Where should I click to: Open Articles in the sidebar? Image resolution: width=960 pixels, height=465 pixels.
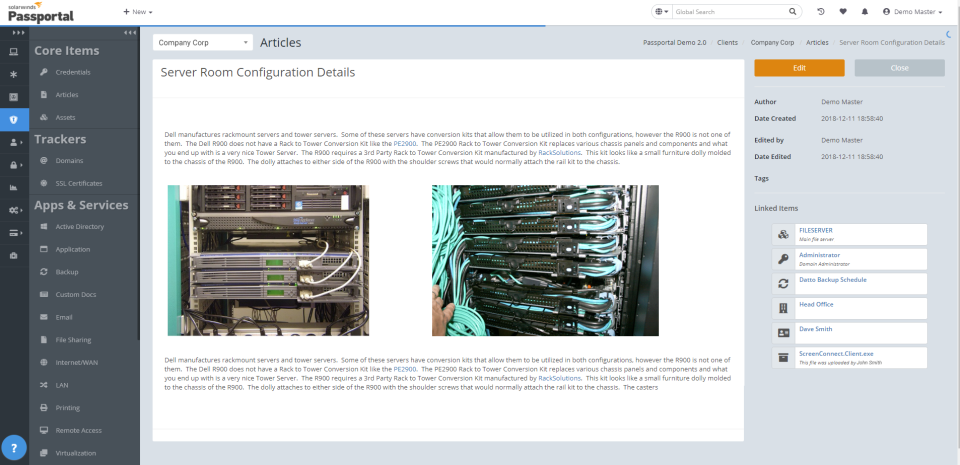(67, 95)
